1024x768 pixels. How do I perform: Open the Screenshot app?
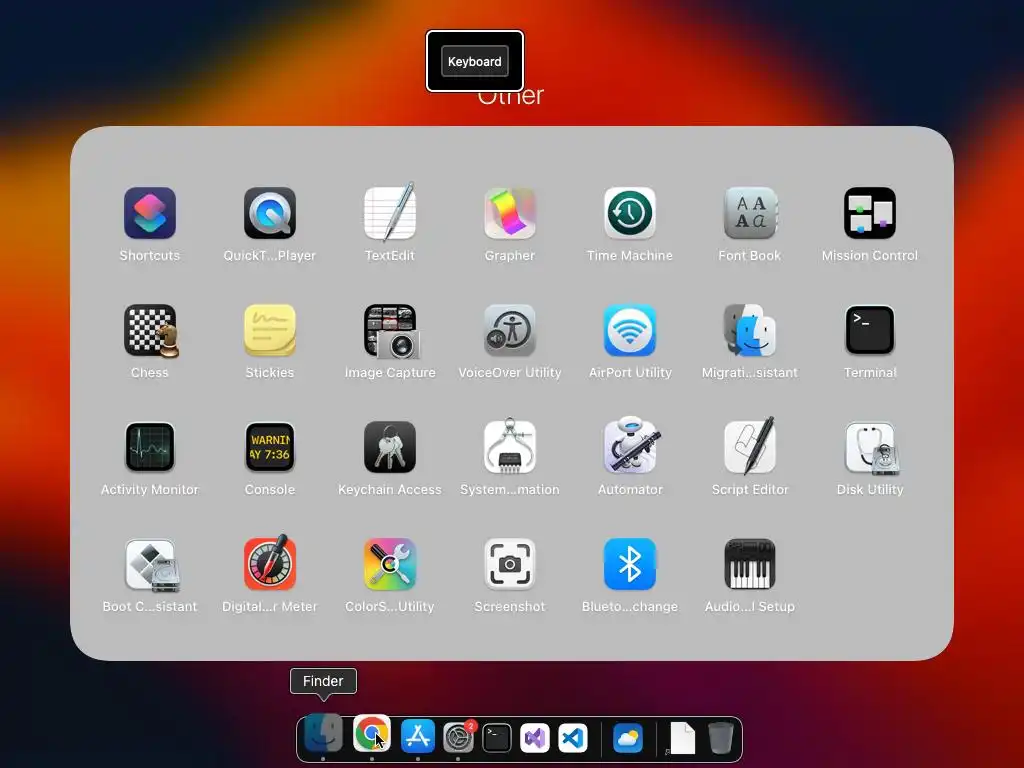point(510,564)
